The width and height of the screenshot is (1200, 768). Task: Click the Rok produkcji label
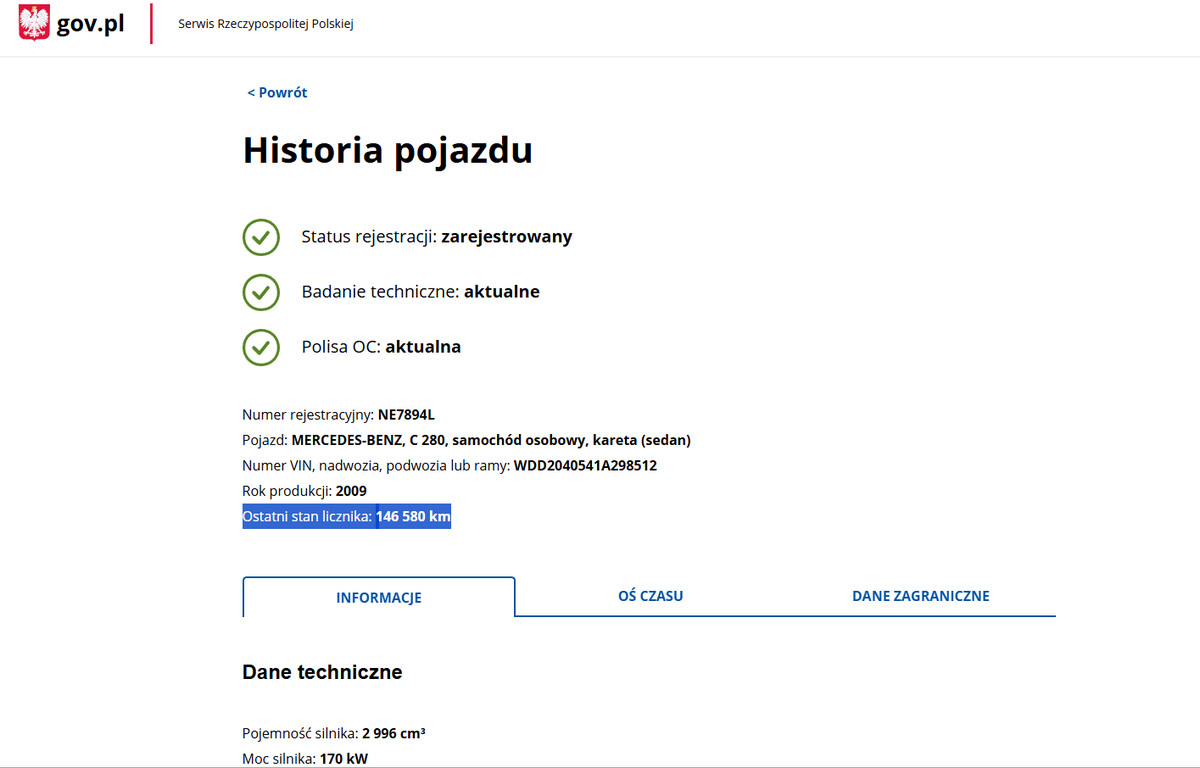[x=287, y=491]
